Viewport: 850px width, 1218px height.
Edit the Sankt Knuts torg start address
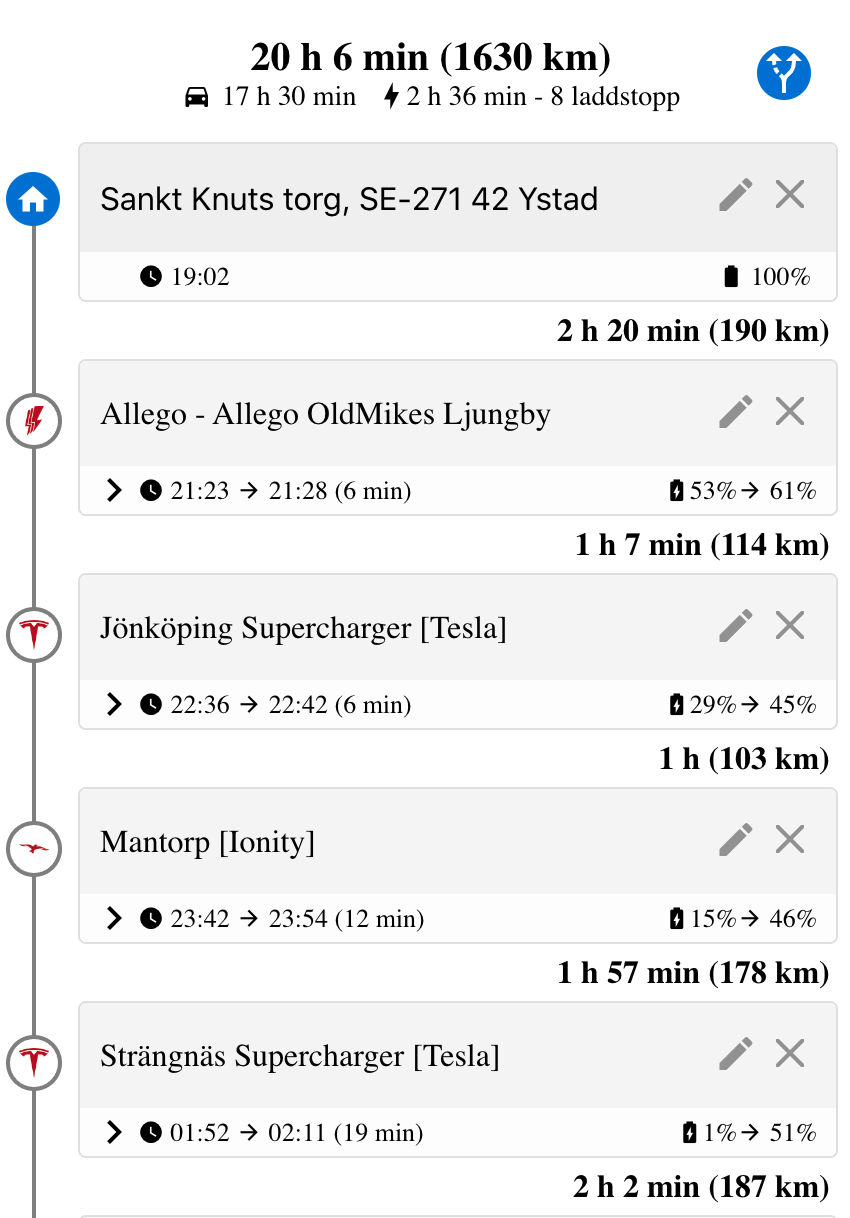pos(735,195)
